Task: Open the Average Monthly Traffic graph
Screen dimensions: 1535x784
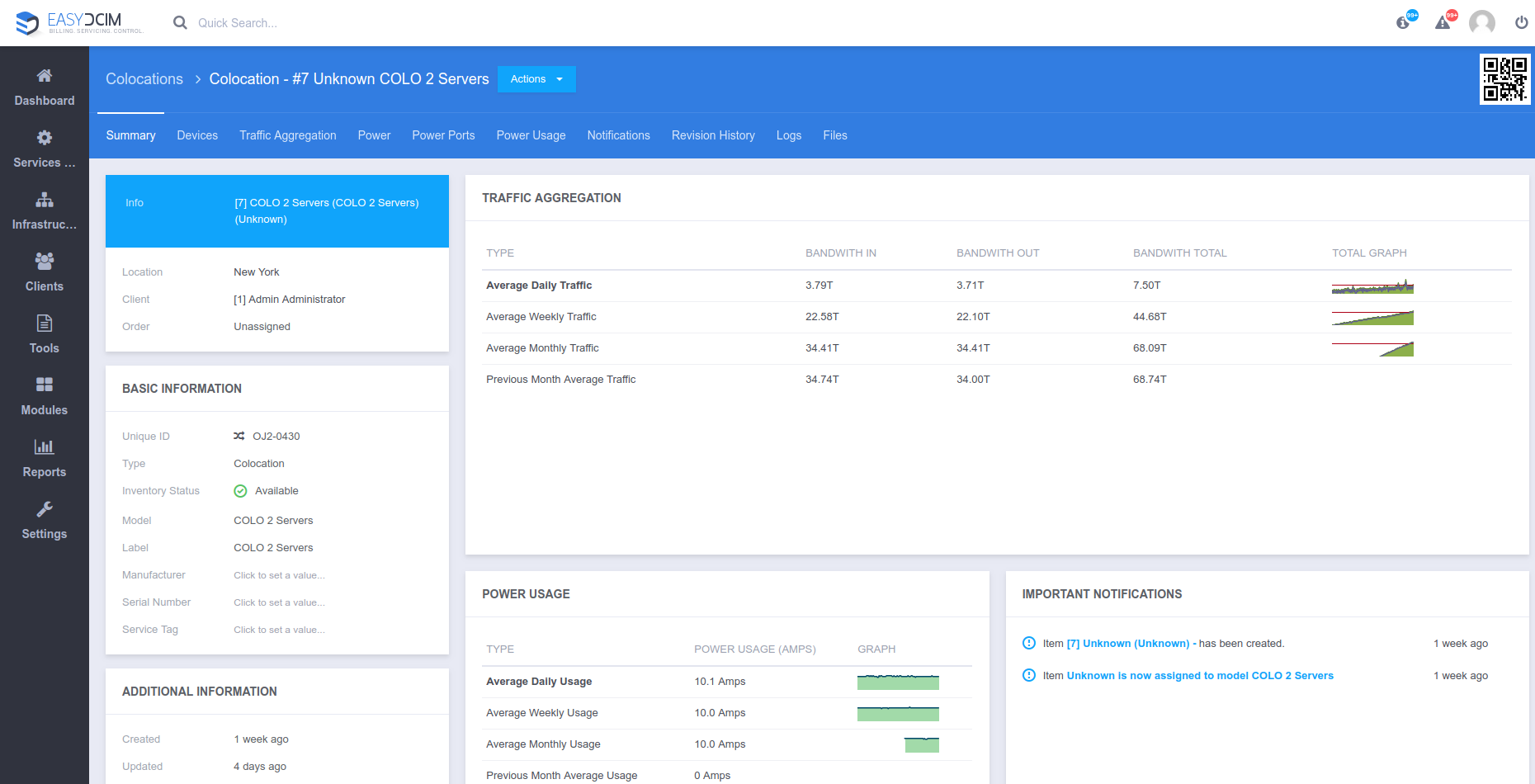Action: 1372,349
